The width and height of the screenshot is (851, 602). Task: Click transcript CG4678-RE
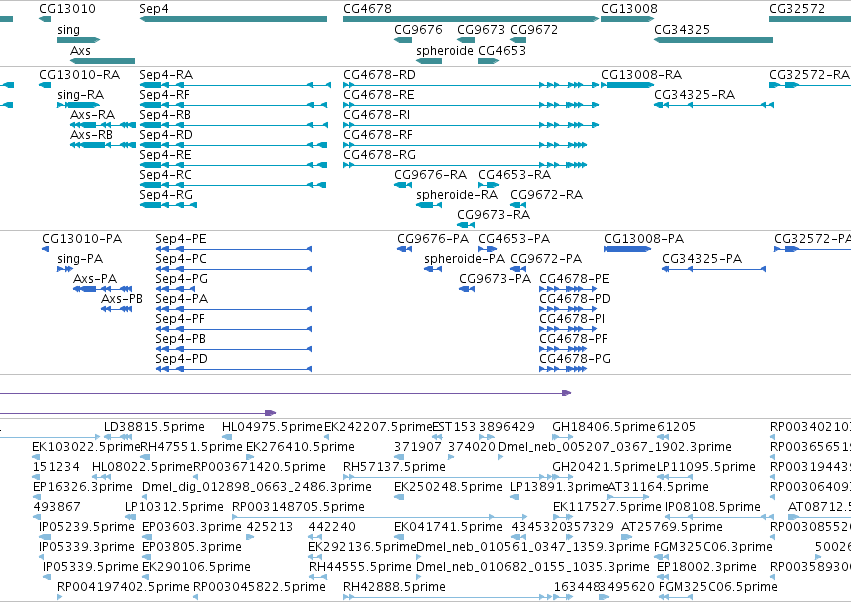[x=471, y=105]
